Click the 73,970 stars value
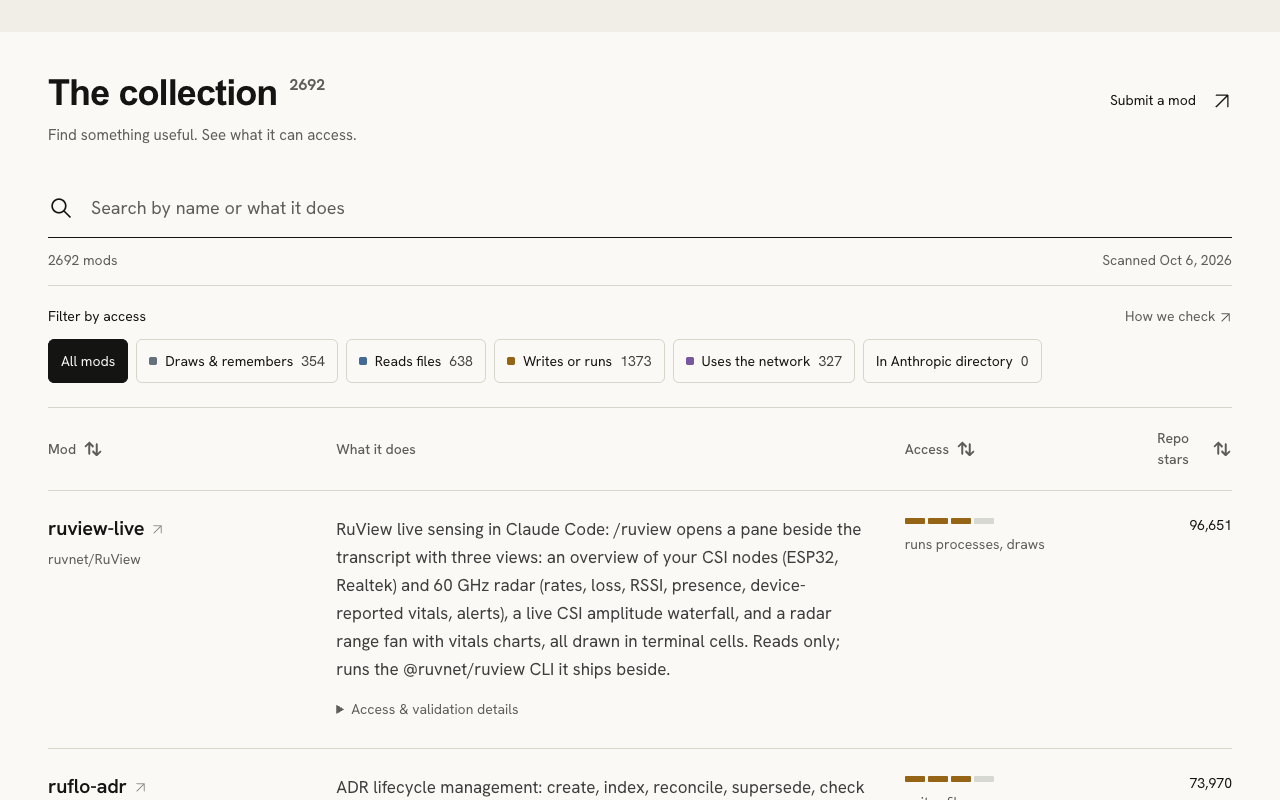 click(1210, 783)
